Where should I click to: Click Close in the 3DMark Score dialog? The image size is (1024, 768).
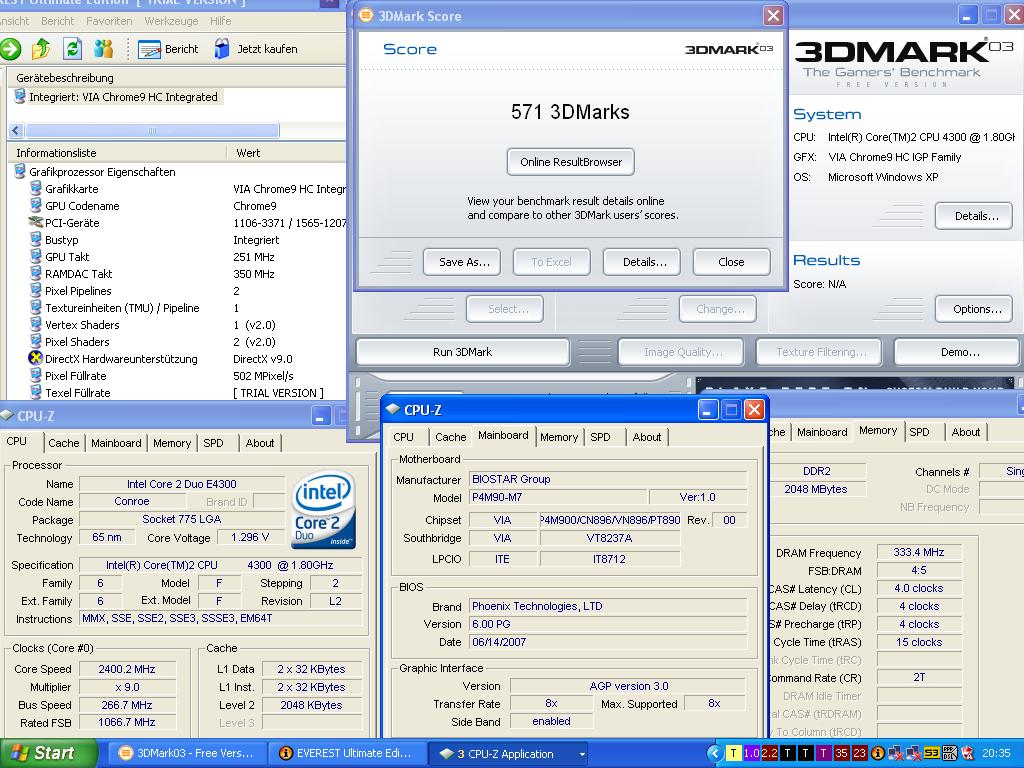click(731, 262)
